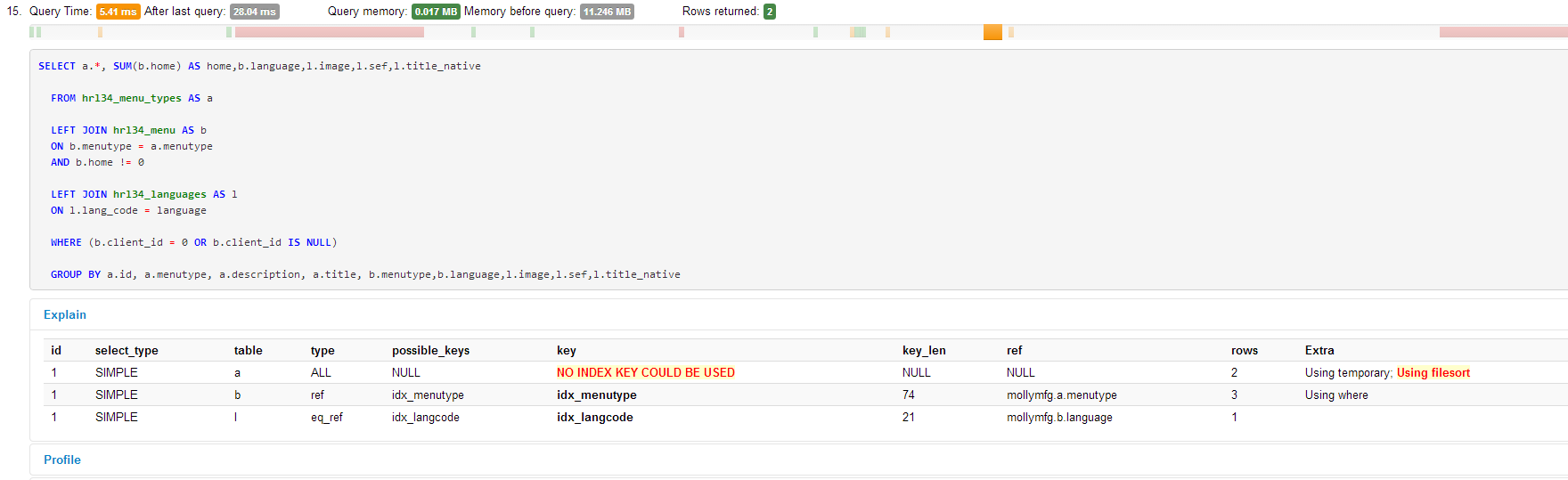Click the LEFT JOIN hr134_menu AS b line
1568x480 pixels.
[x=128, y=130]
